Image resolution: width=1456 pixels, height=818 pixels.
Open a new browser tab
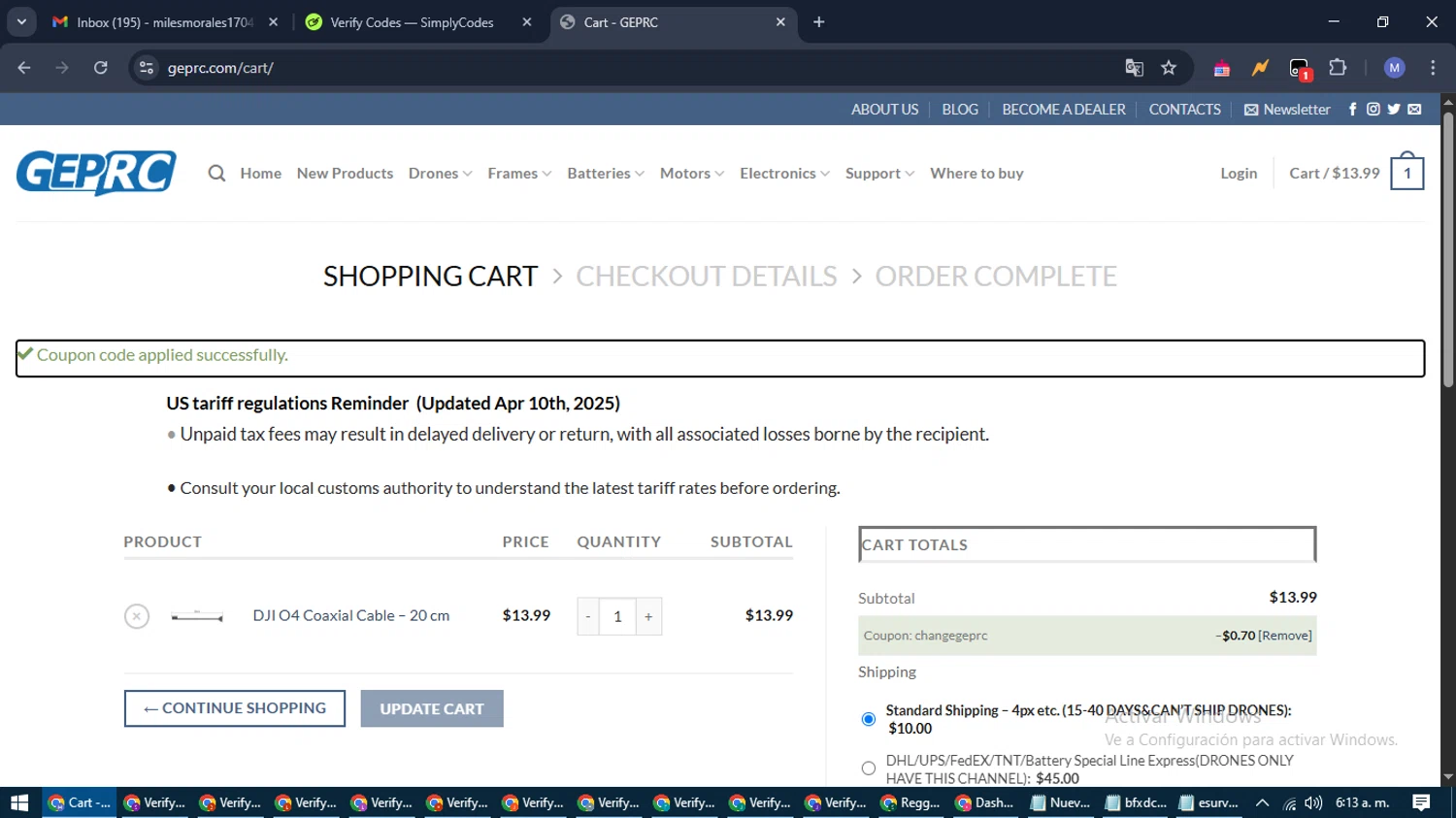click(818, 22)
